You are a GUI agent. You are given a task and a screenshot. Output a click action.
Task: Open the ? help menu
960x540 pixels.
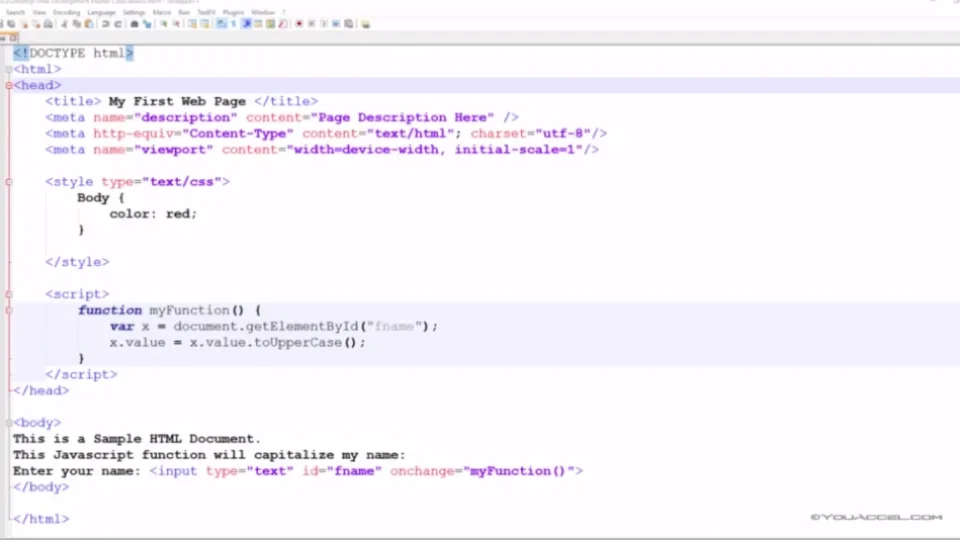pos(283,12)
